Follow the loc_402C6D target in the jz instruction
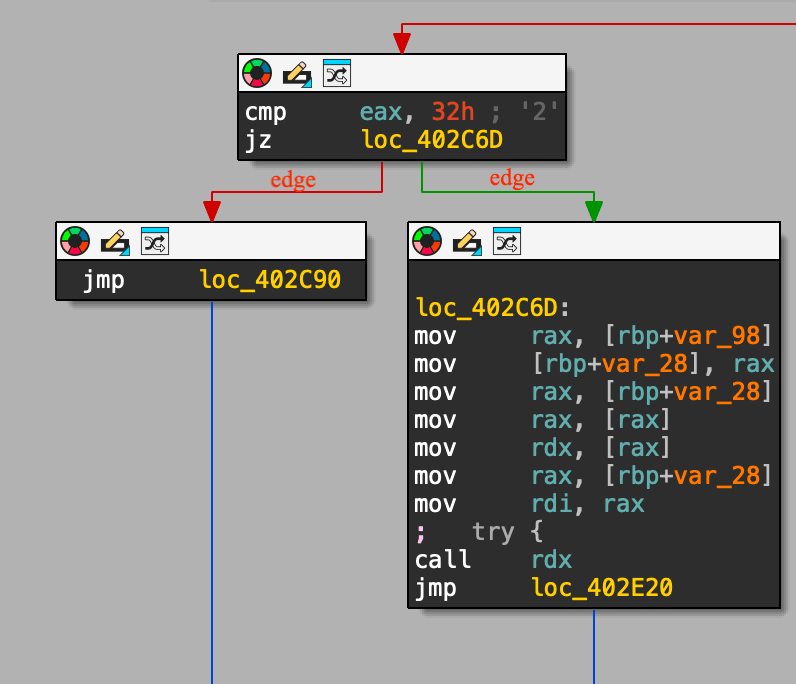Image resolution: width=796 pixels, height=684 pixels. click(431, 140)
